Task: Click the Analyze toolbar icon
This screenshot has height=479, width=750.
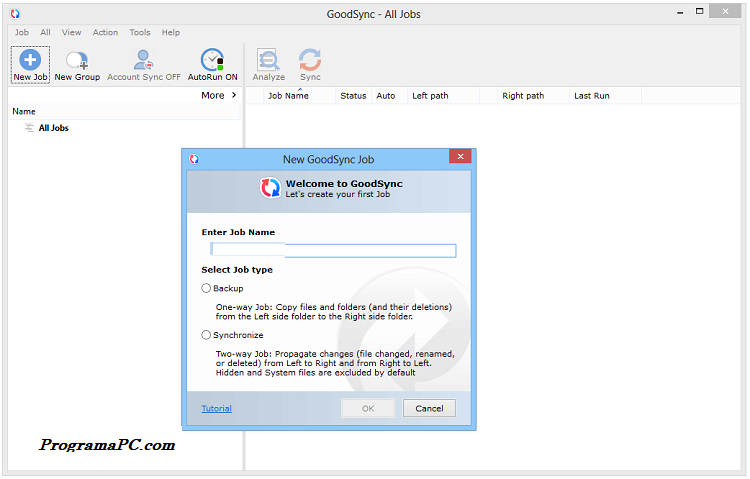Action: pos(268,60)
